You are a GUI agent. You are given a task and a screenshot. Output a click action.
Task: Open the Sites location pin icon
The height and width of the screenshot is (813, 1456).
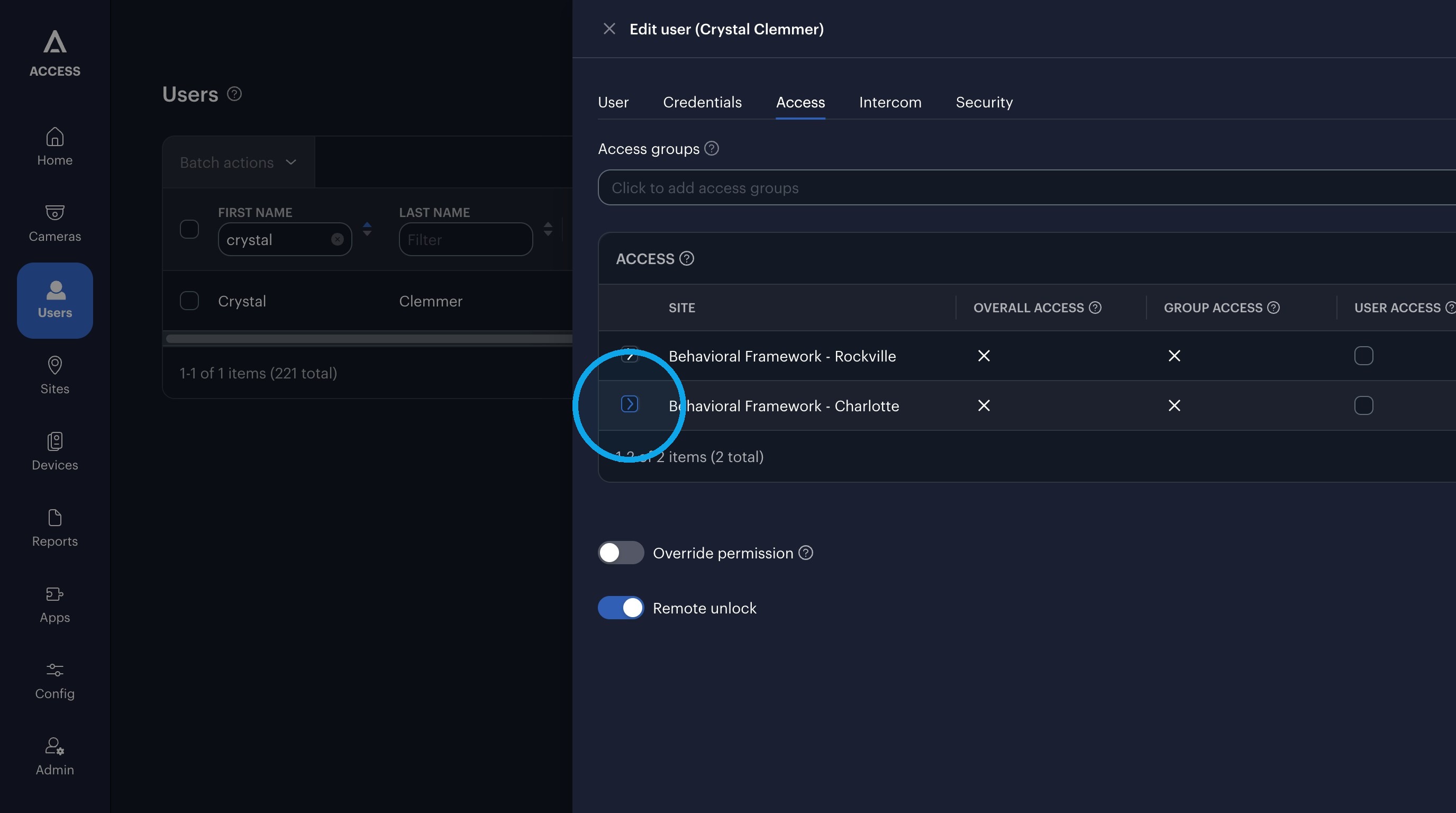pyautogui.click(x=55, y=365)
